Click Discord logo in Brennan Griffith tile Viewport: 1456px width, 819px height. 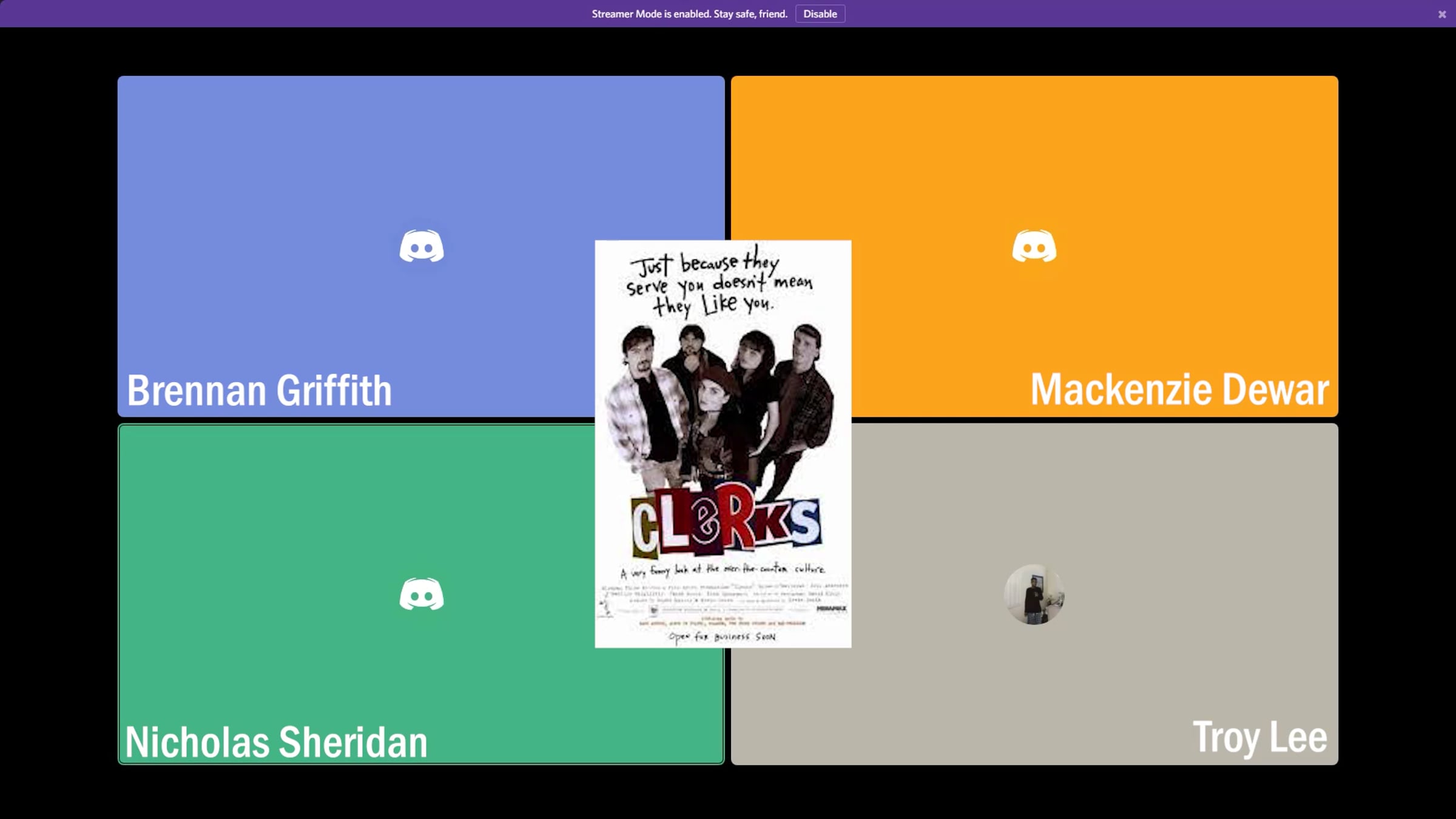point(422,246)
